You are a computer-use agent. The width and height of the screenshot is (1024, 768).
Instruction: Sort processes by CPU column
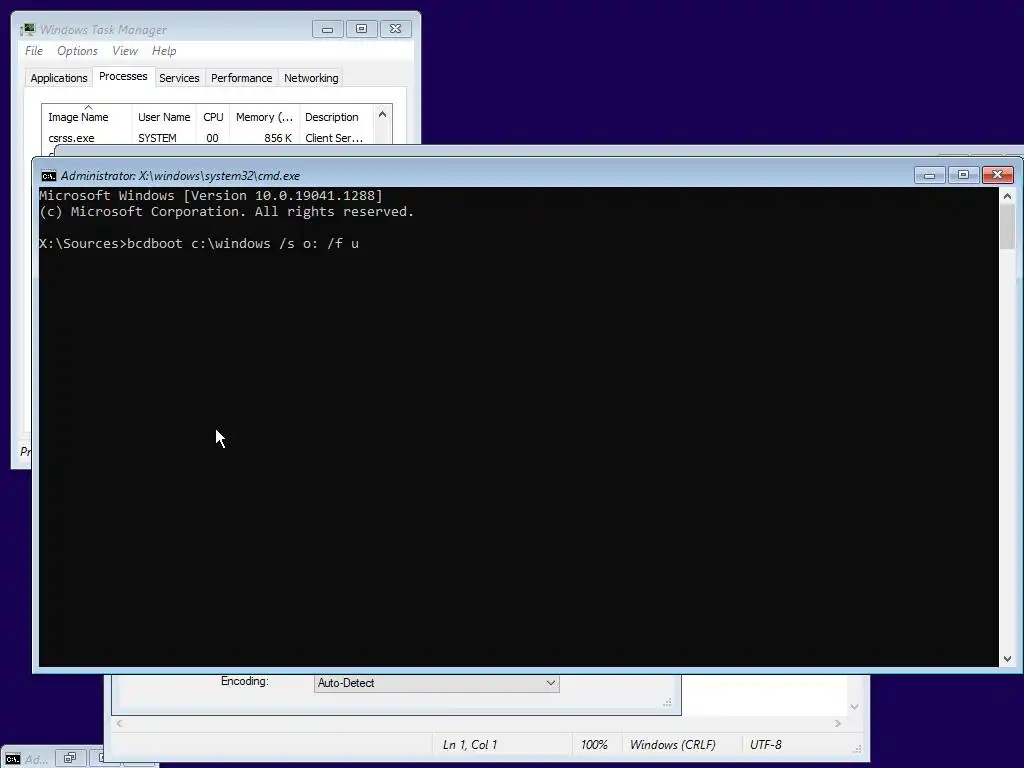click(213, 117)
